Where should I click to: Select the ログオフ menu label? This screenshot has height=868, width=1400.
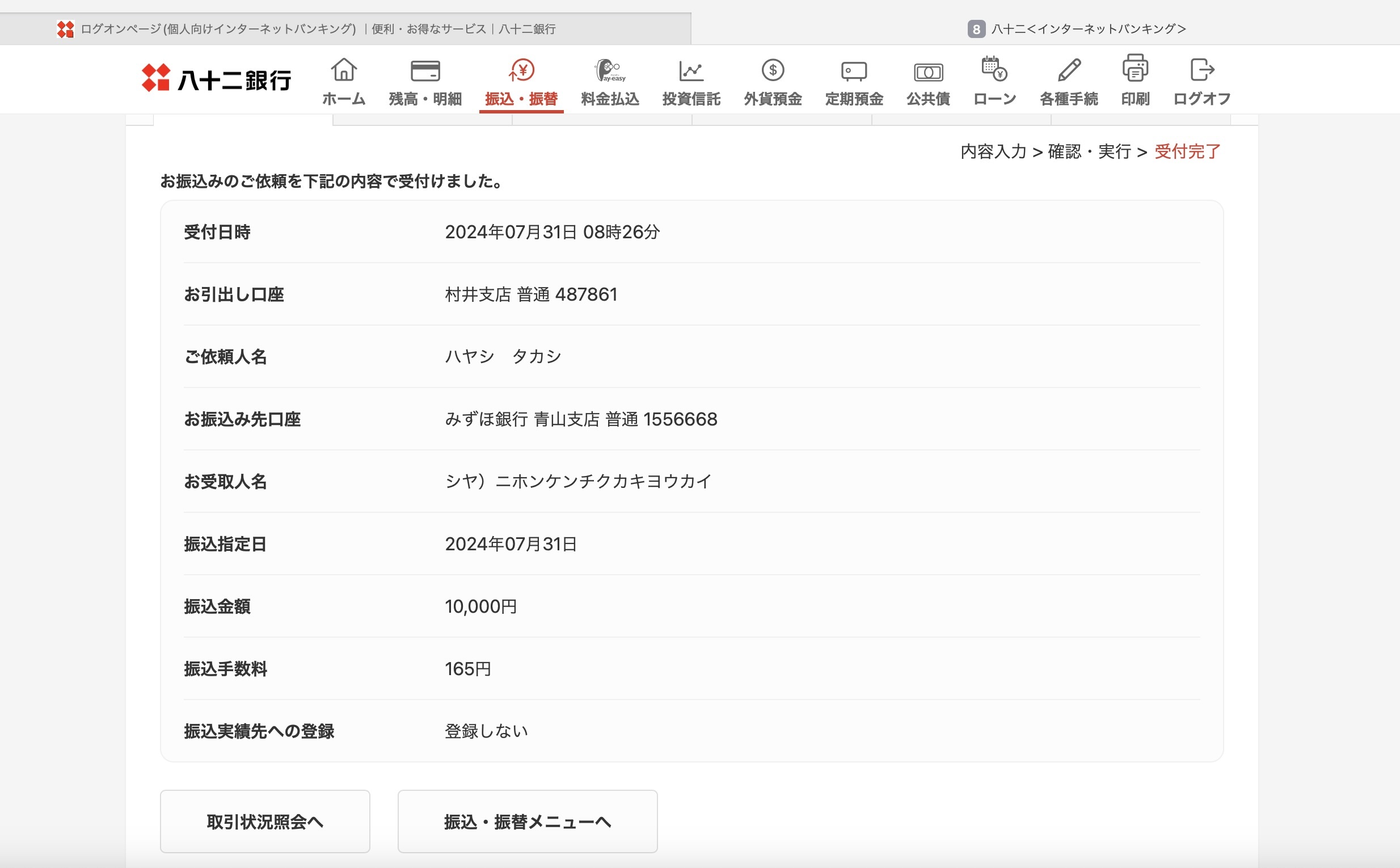coord(1201,99)
